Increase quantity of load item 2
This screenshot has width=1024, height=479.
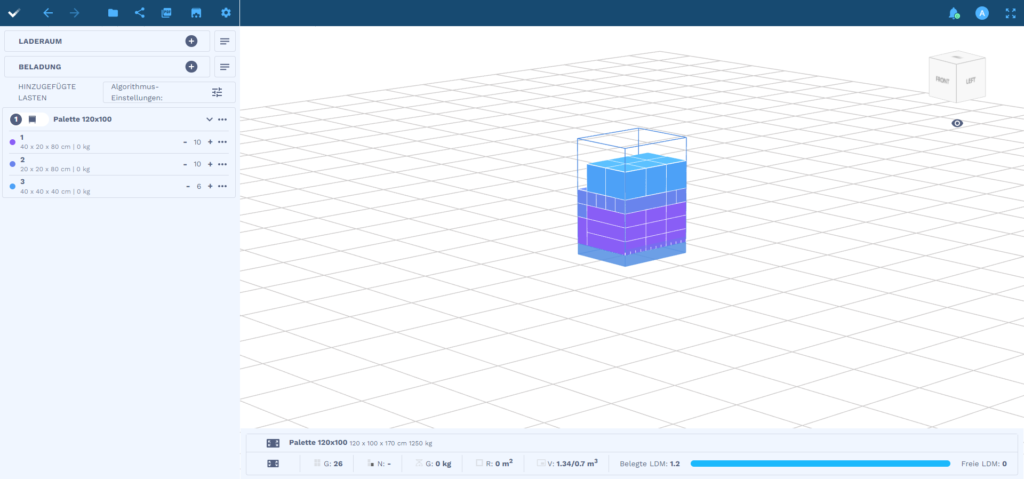[x=210, y=164]
